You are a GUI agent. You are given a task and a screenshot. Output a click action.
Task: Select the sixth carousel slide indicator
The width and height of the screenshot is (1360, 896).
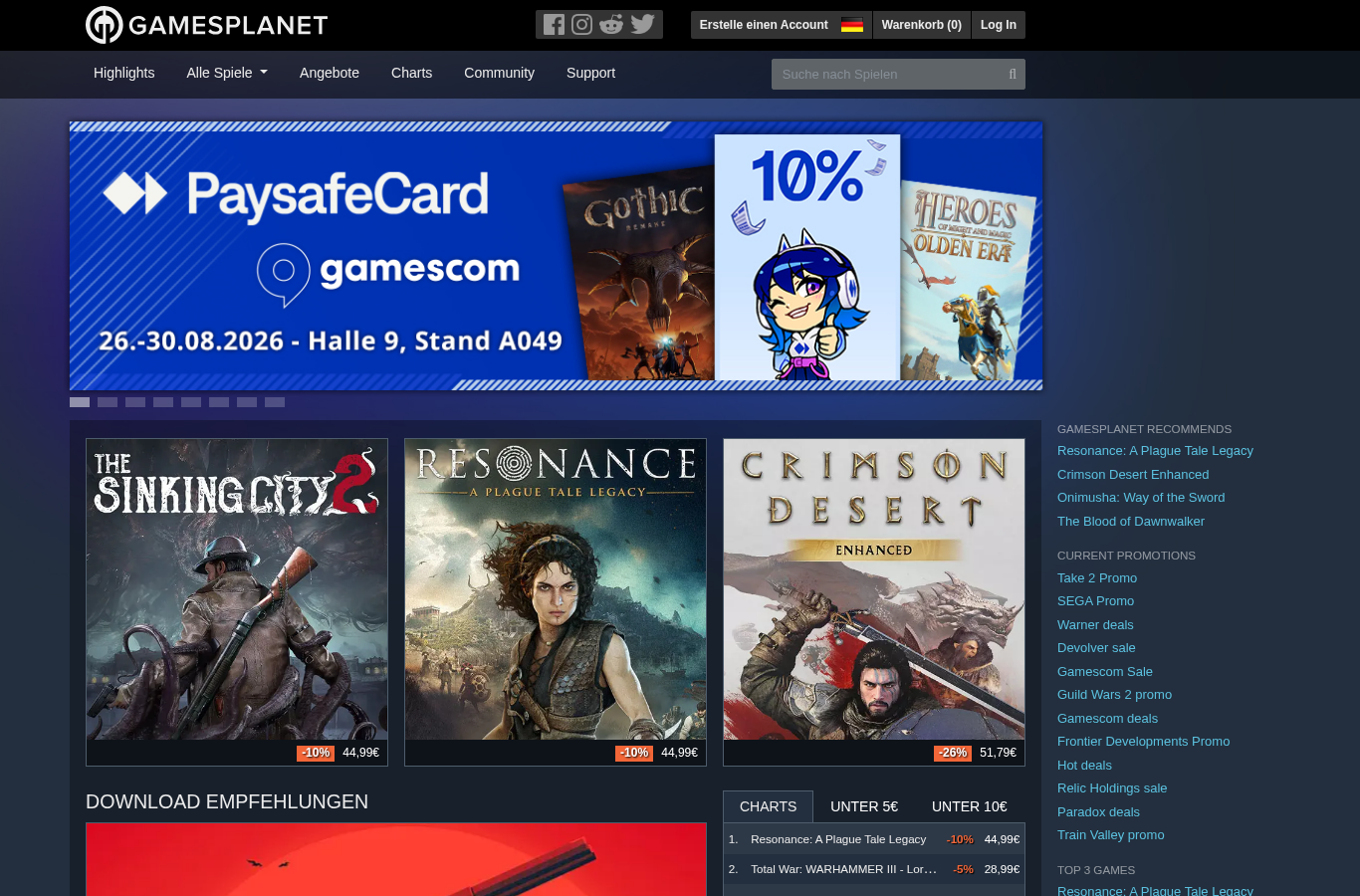pyautogui.click(x=219, y=402)
